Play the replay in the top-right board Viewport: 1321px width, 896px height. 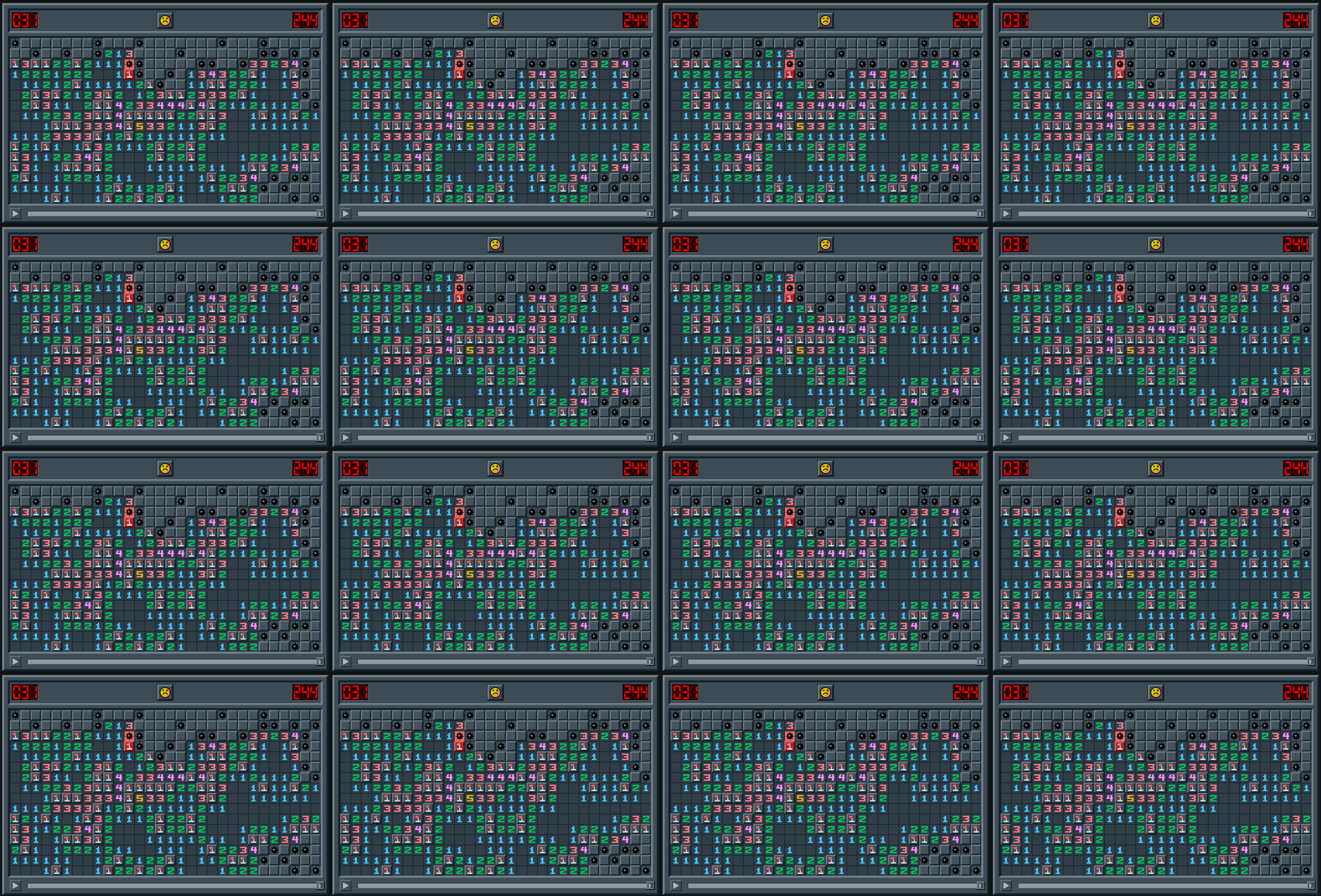[1006, 214]
